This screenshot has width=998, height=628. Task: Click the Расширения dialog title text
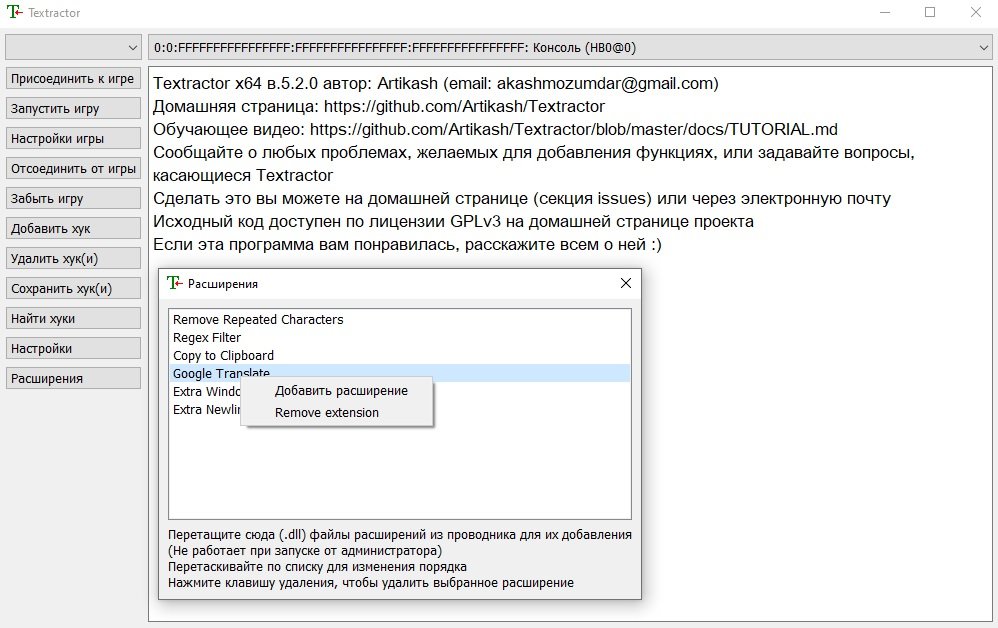point(223,284)
